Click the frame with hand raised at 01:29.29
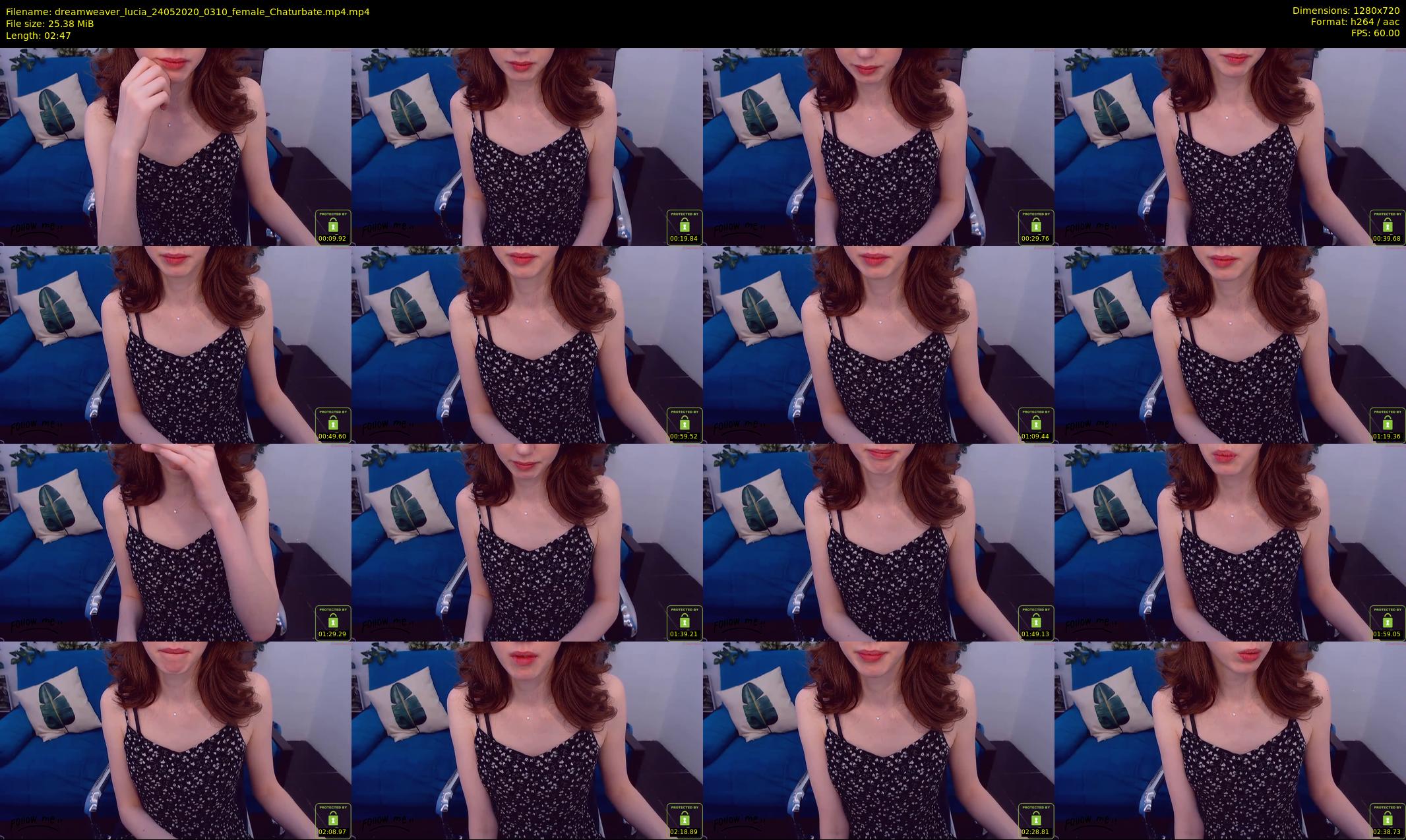 175,542
